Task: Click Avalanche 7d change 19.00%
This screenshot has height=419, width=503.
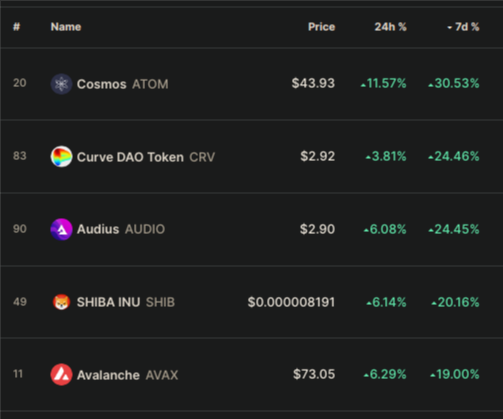Action: 455,374
